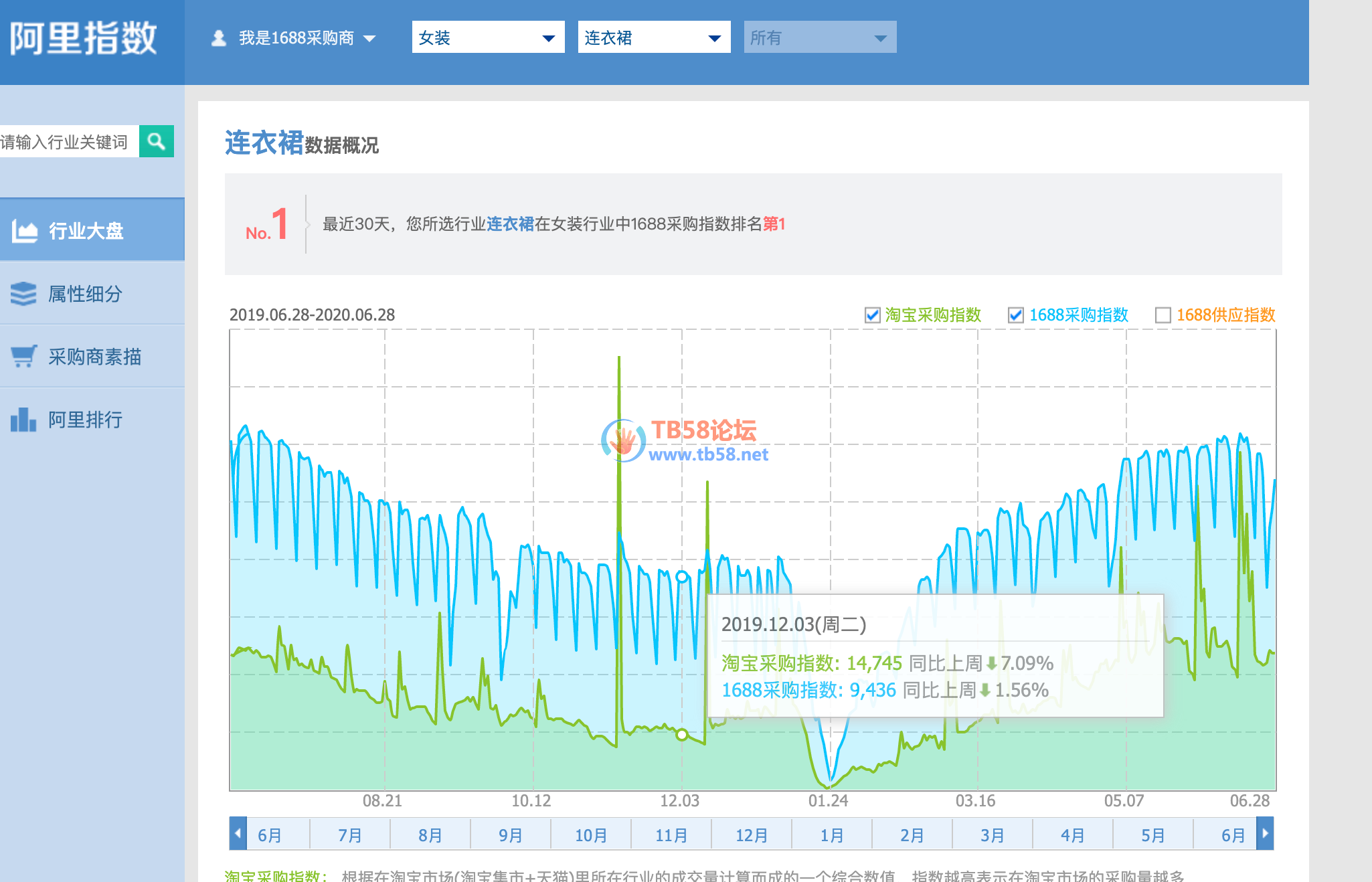Click the 2019.06.28-2020.06.28 date range text
1372x882 pixels.
pyautogui.click(x=312, y=315)
